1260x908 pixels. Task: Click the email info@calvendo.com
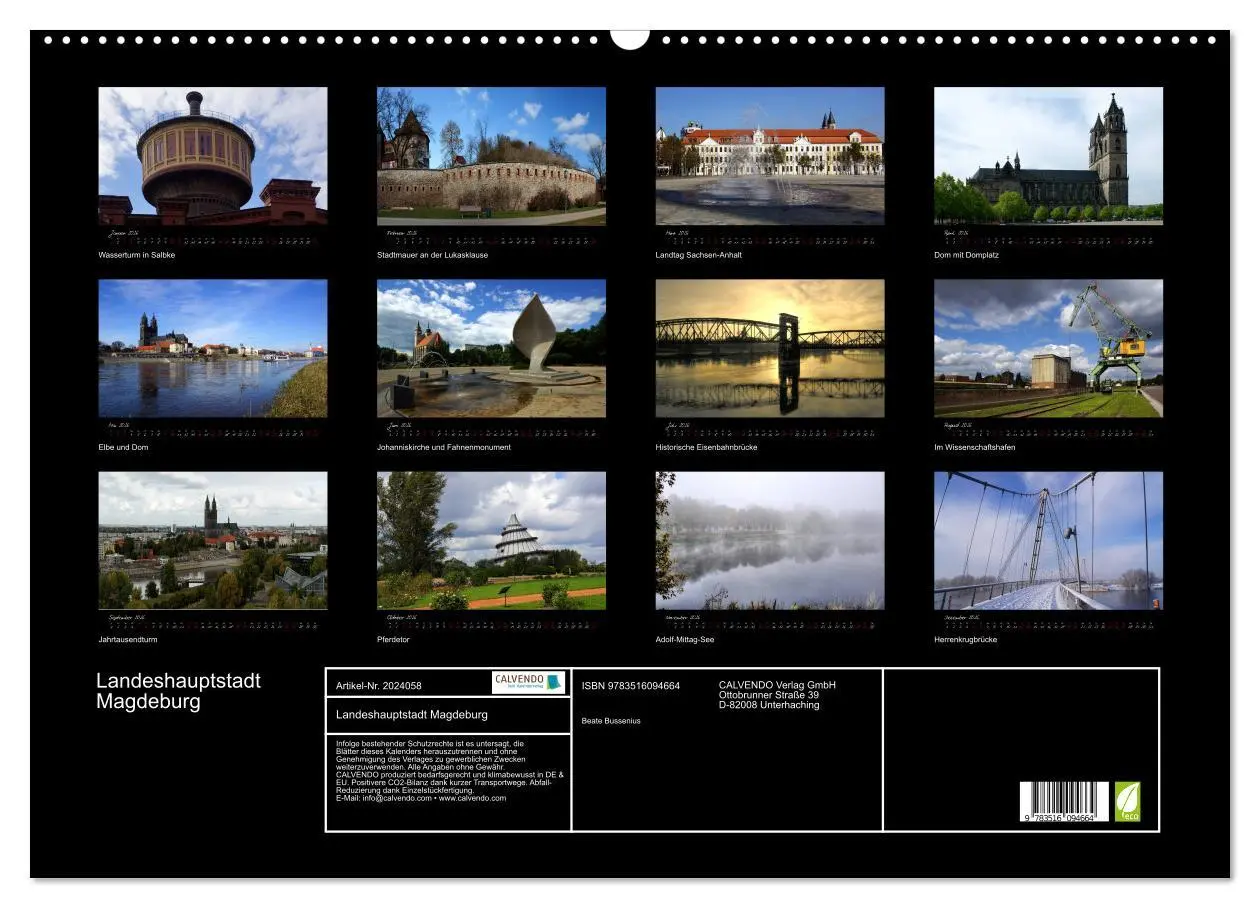pyautogui.click(x=397, y=798)
